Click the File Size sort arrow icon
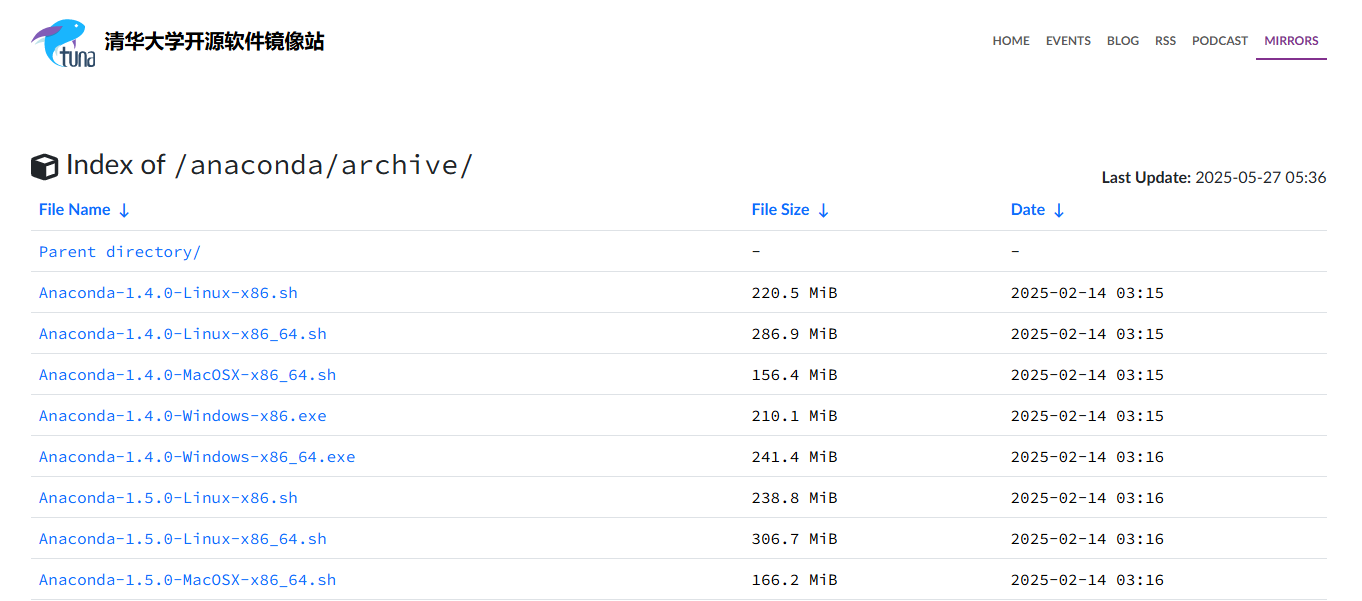Viewport: 1362px width, 601px height. pos(823,210)
